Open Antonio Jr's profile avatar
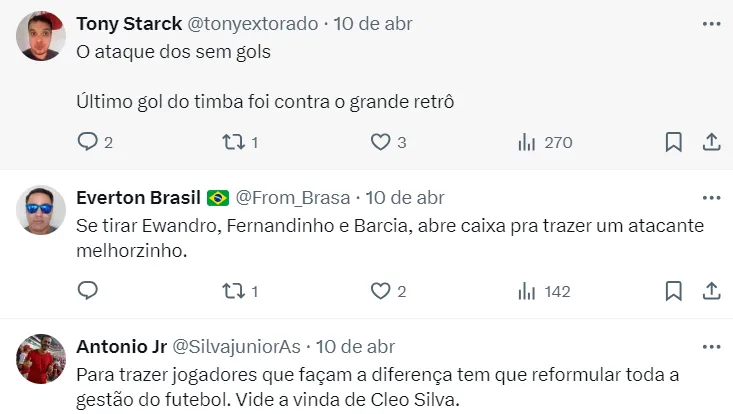The width and height of the screenshot is (733, 414). (43, 359)
